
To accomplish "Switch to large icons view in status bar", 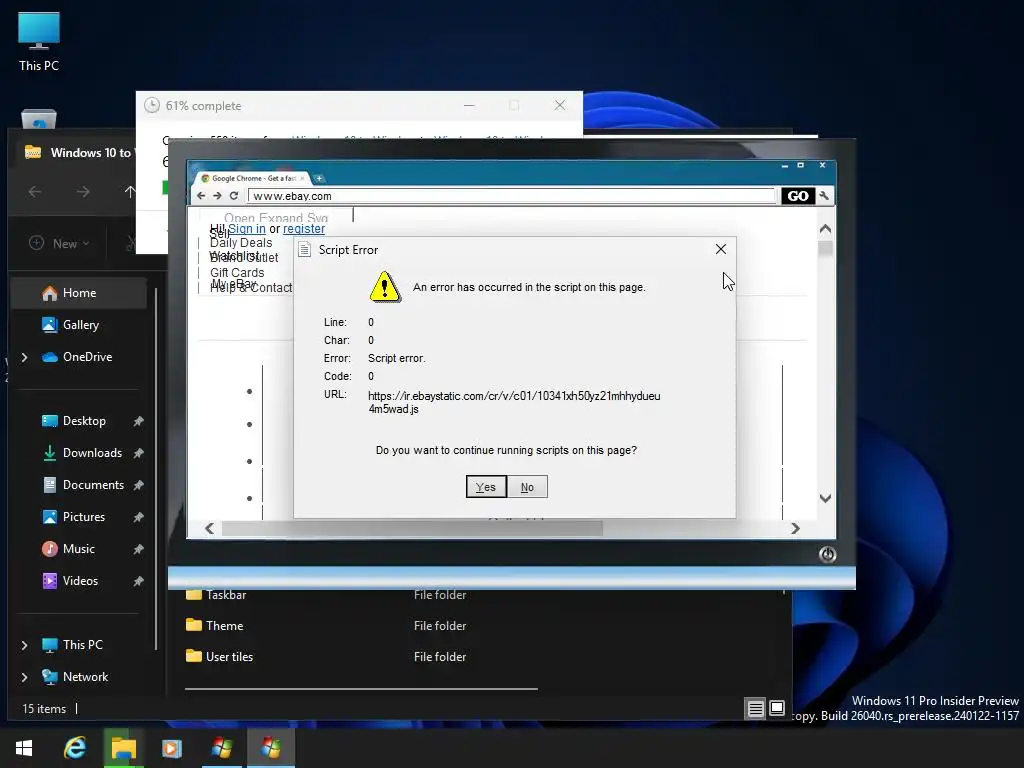I will tap(777, 709).
